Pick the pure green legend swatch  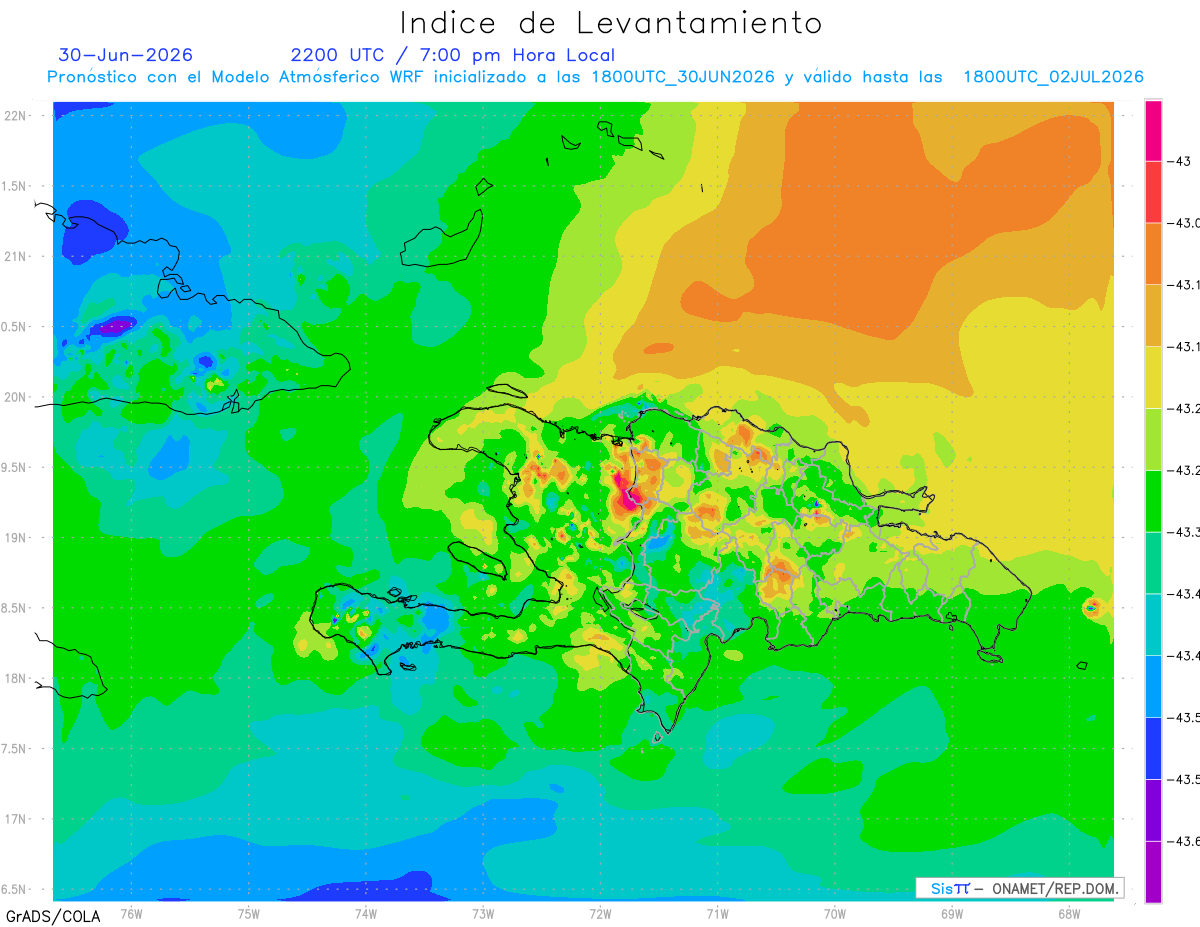click(1153, 500)
